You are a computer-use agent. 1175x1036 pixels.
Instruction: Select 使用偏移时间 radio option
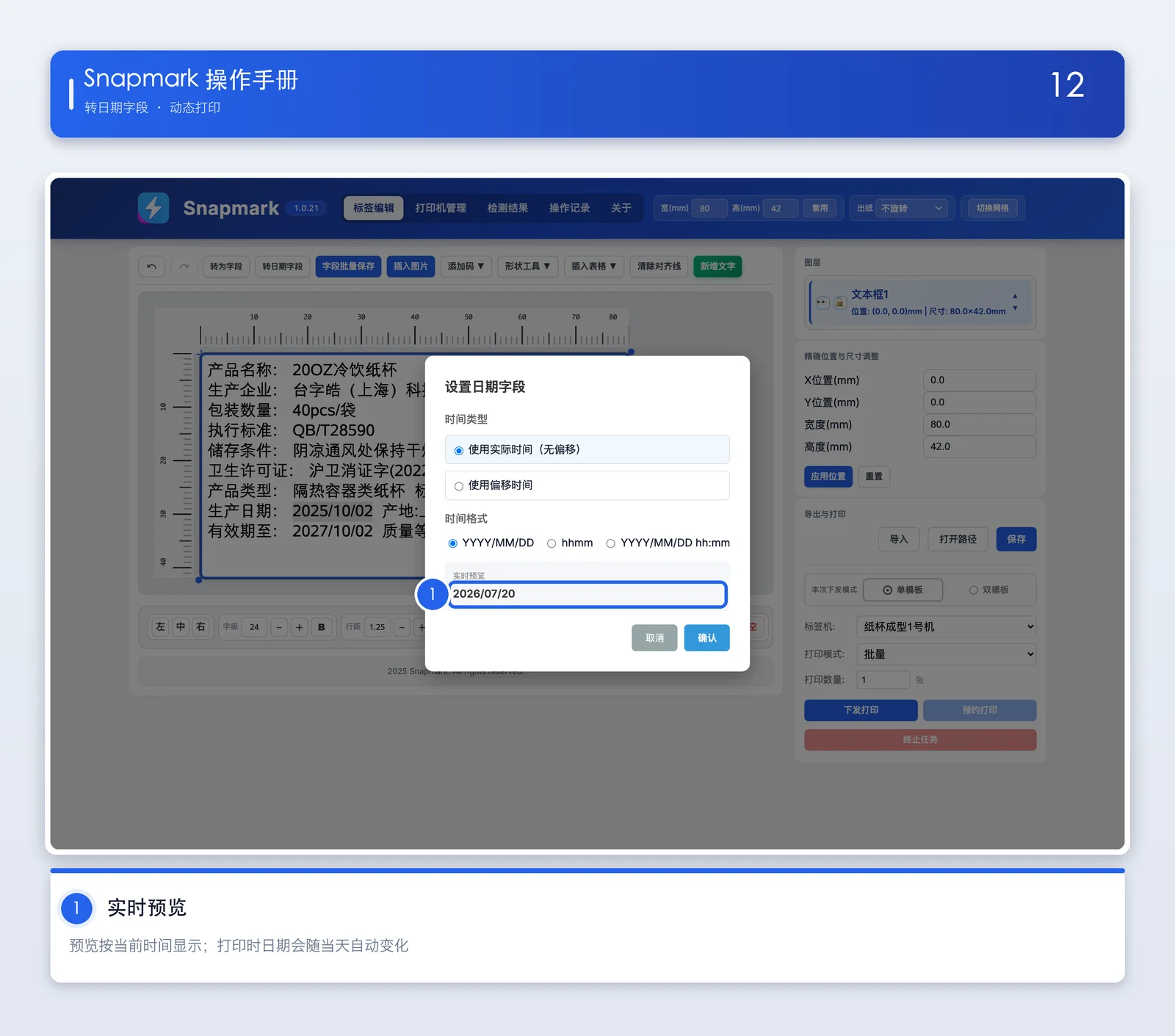pyautogui.click(x=587, y=485)
